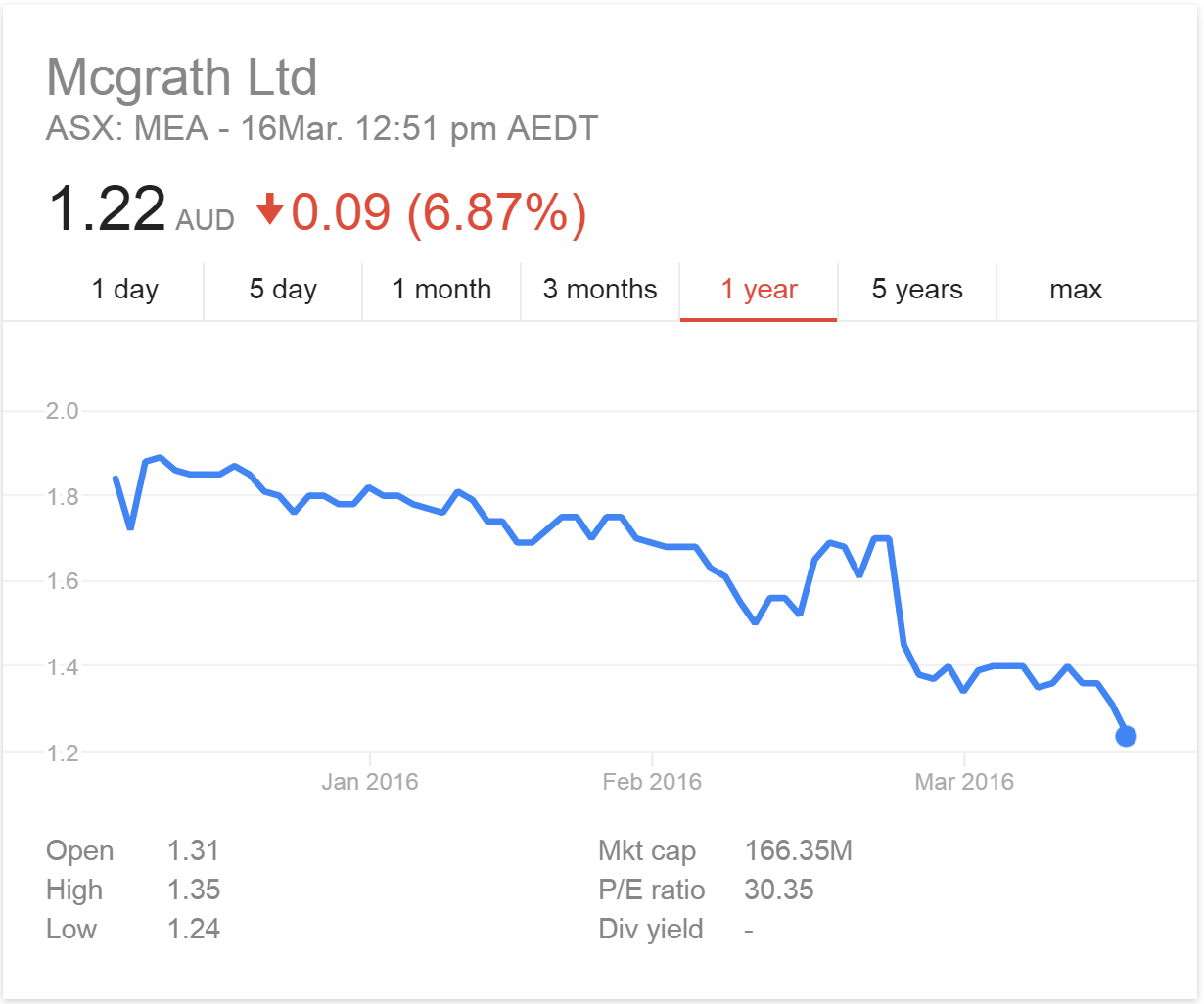Screen dimensions: 1204x1004
Task: Click the Feb 2016 axis label
Action: pyautogui.click(x=652, y=782)
